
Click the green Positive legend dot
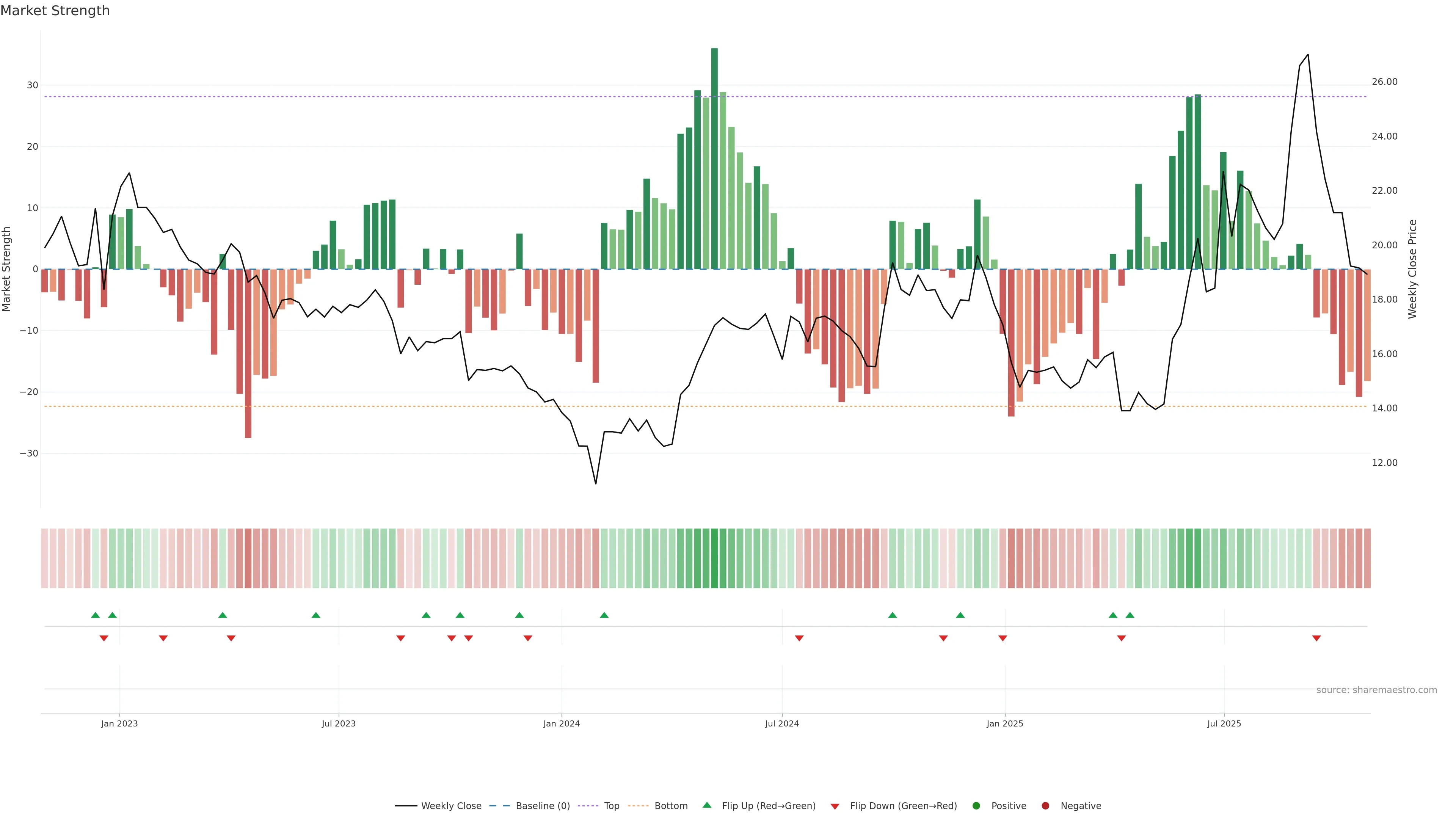point(976,806)
